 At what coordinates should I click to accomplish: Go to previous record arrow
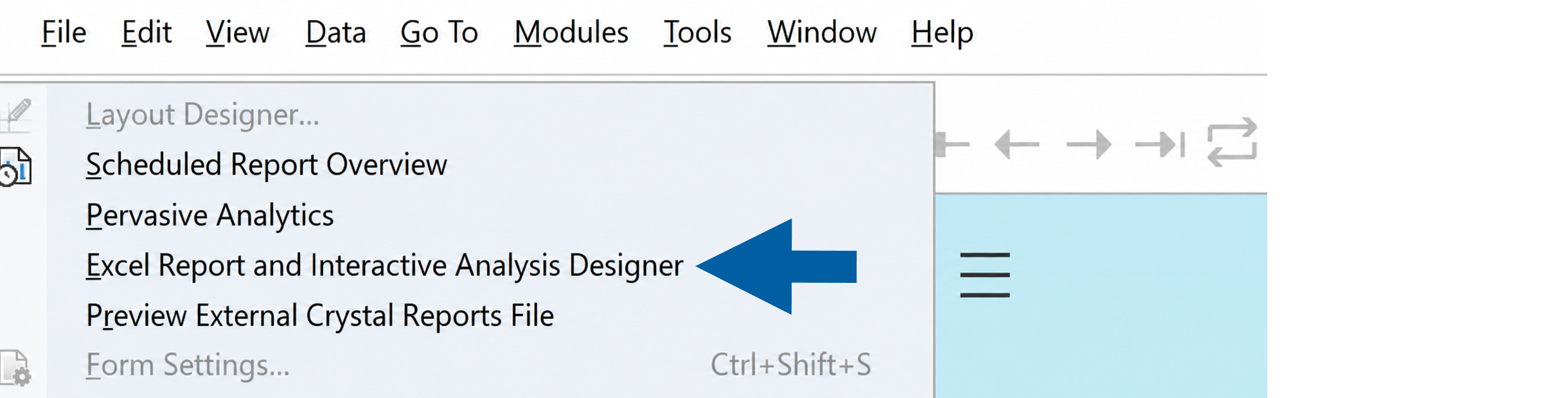pyautogui.click(x=1017, y=144)
